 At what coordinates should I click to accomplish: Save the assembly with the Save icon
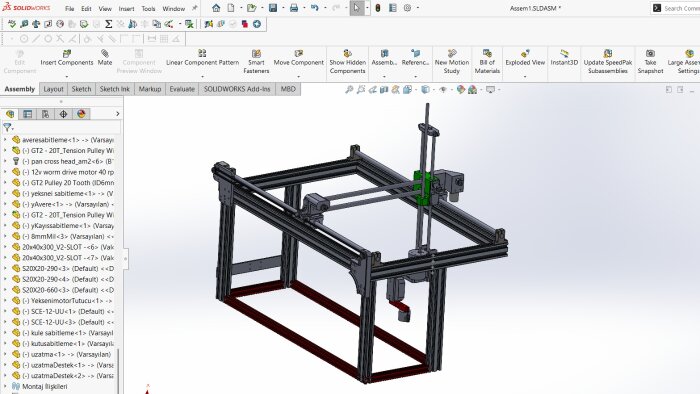273,8
